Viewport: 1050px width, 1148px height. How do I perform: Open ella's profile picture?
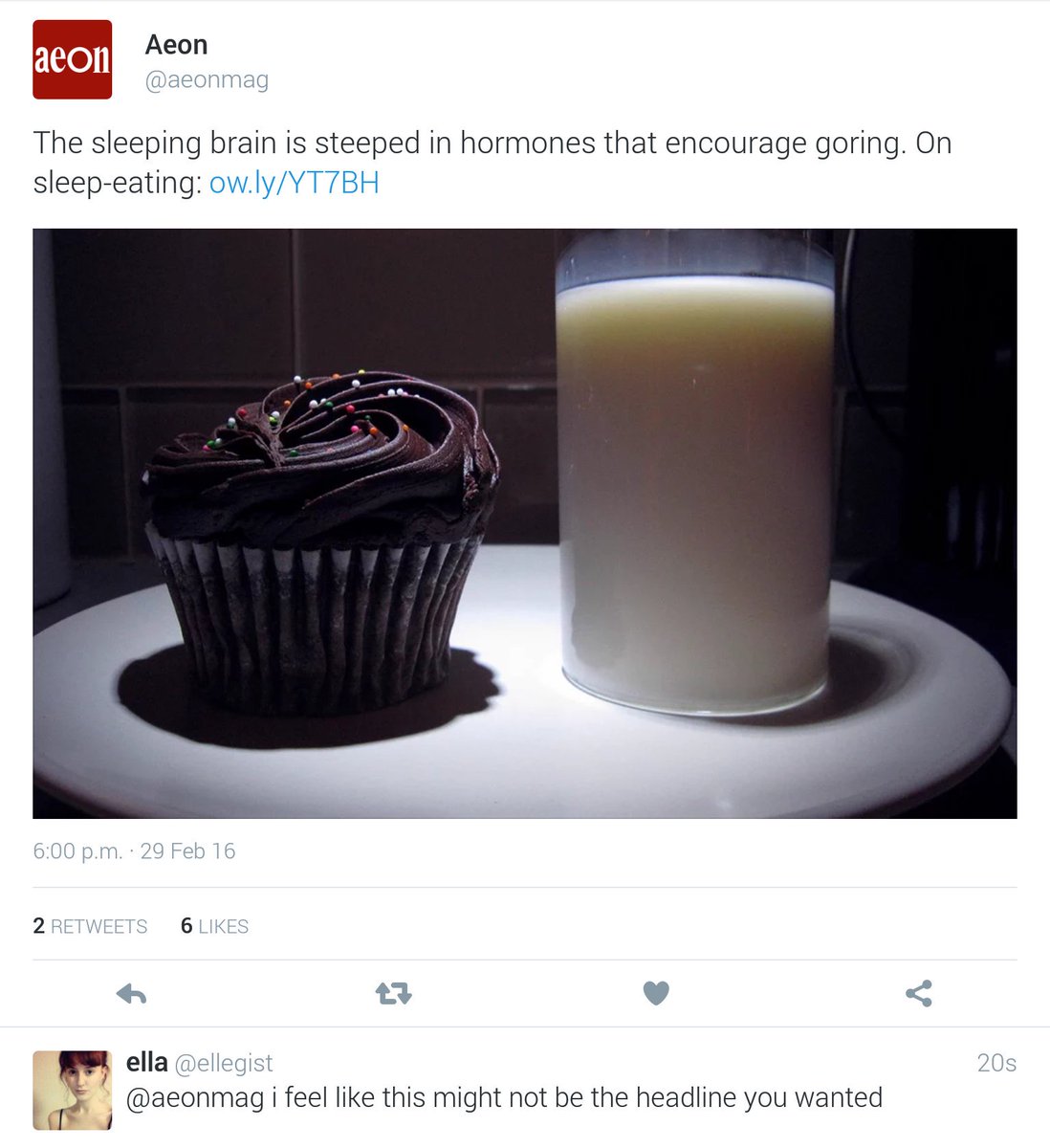click(73, 1091)
